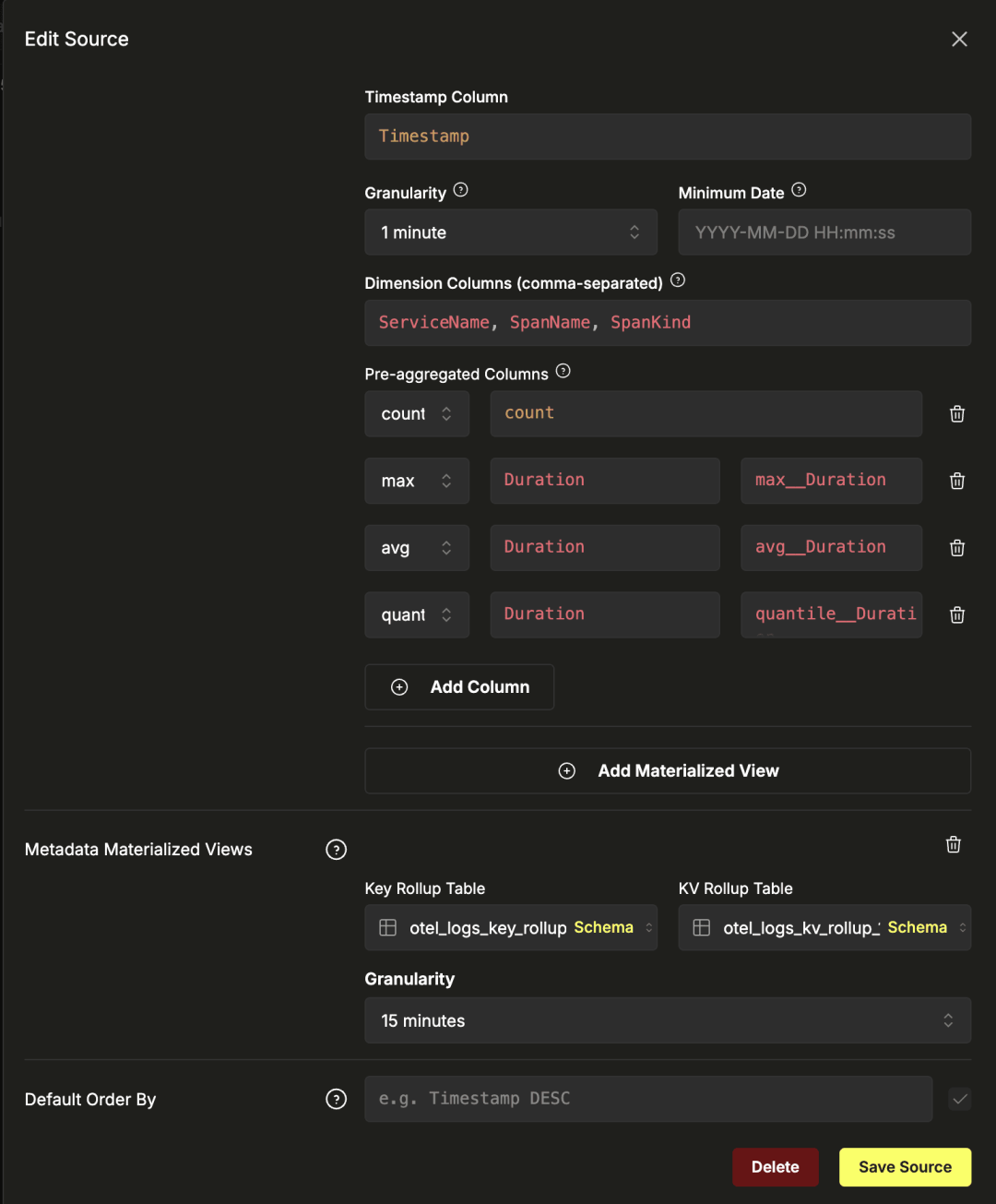Change the count aggregation function dropdown

point(417,413)
